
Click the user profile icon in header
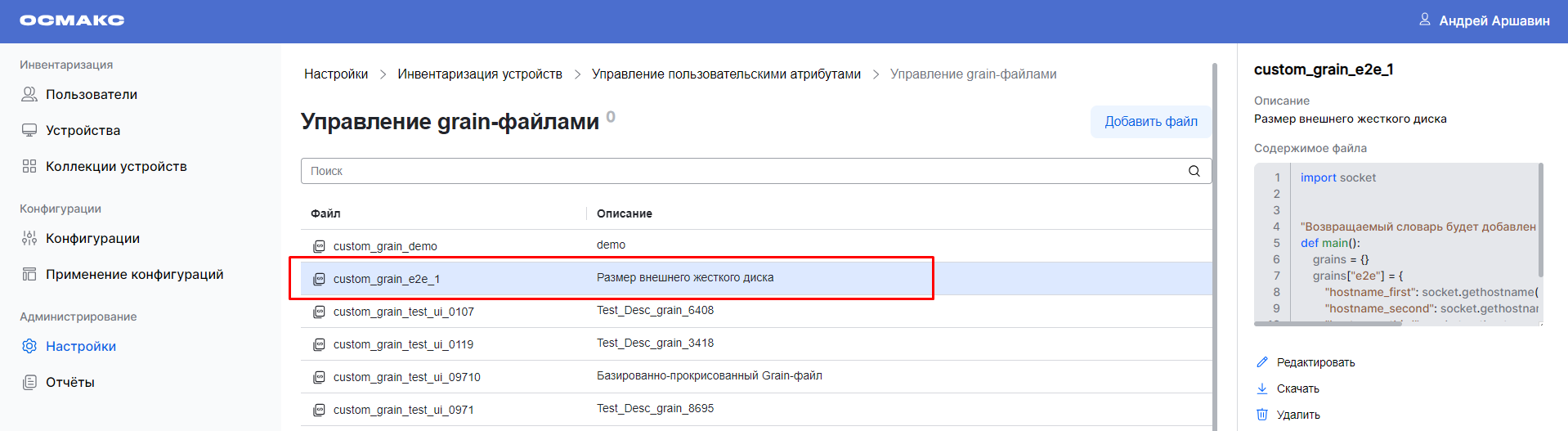tap(1425, 20)
